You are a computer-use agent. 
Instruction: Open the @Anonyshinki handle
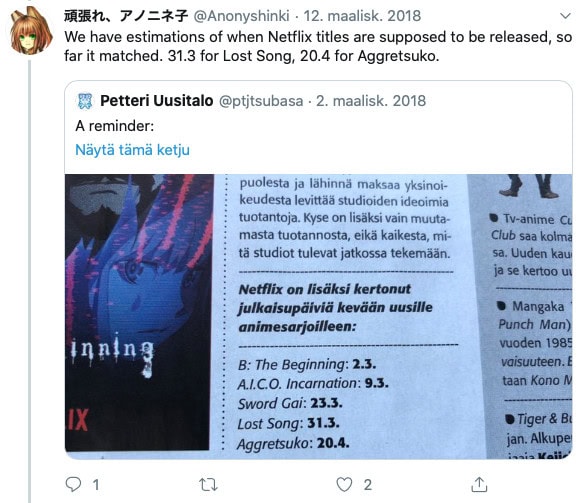click(241, 16)
